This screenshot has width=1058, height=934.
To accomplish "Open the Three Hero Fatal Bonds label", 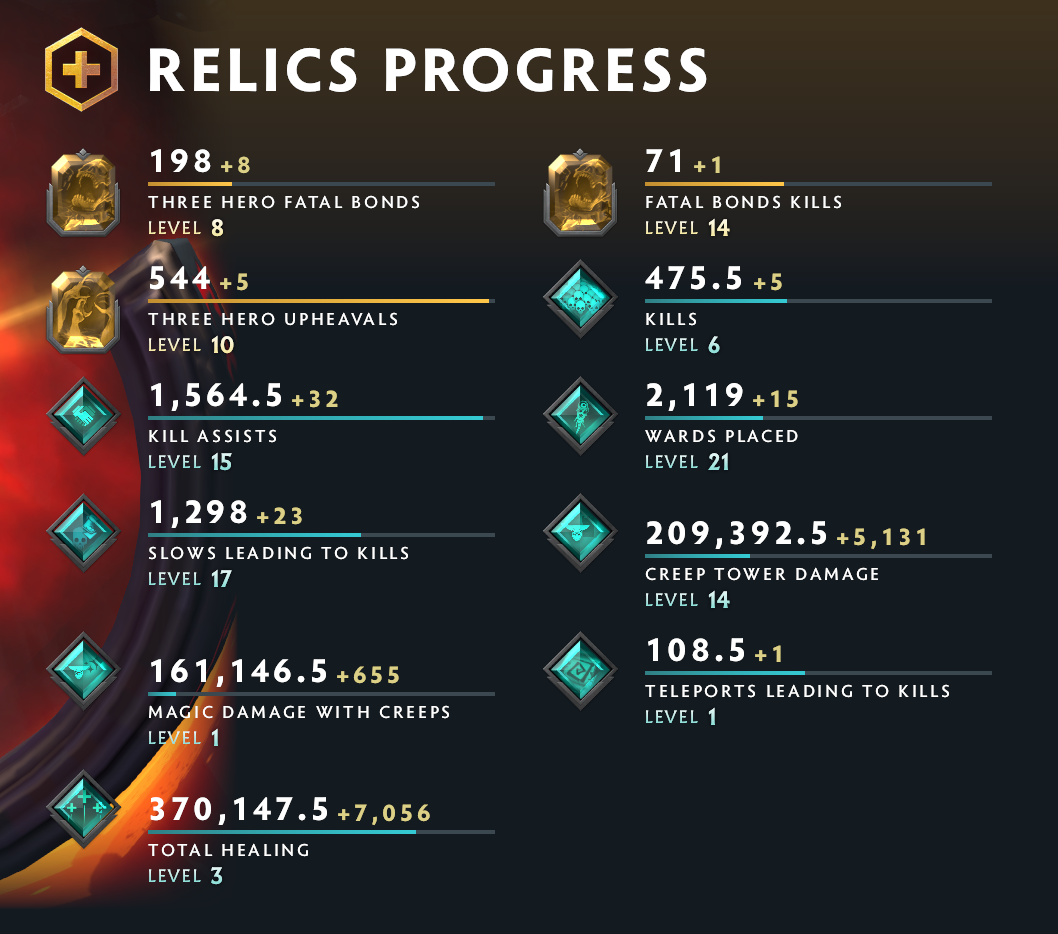I will click(284, 201).
